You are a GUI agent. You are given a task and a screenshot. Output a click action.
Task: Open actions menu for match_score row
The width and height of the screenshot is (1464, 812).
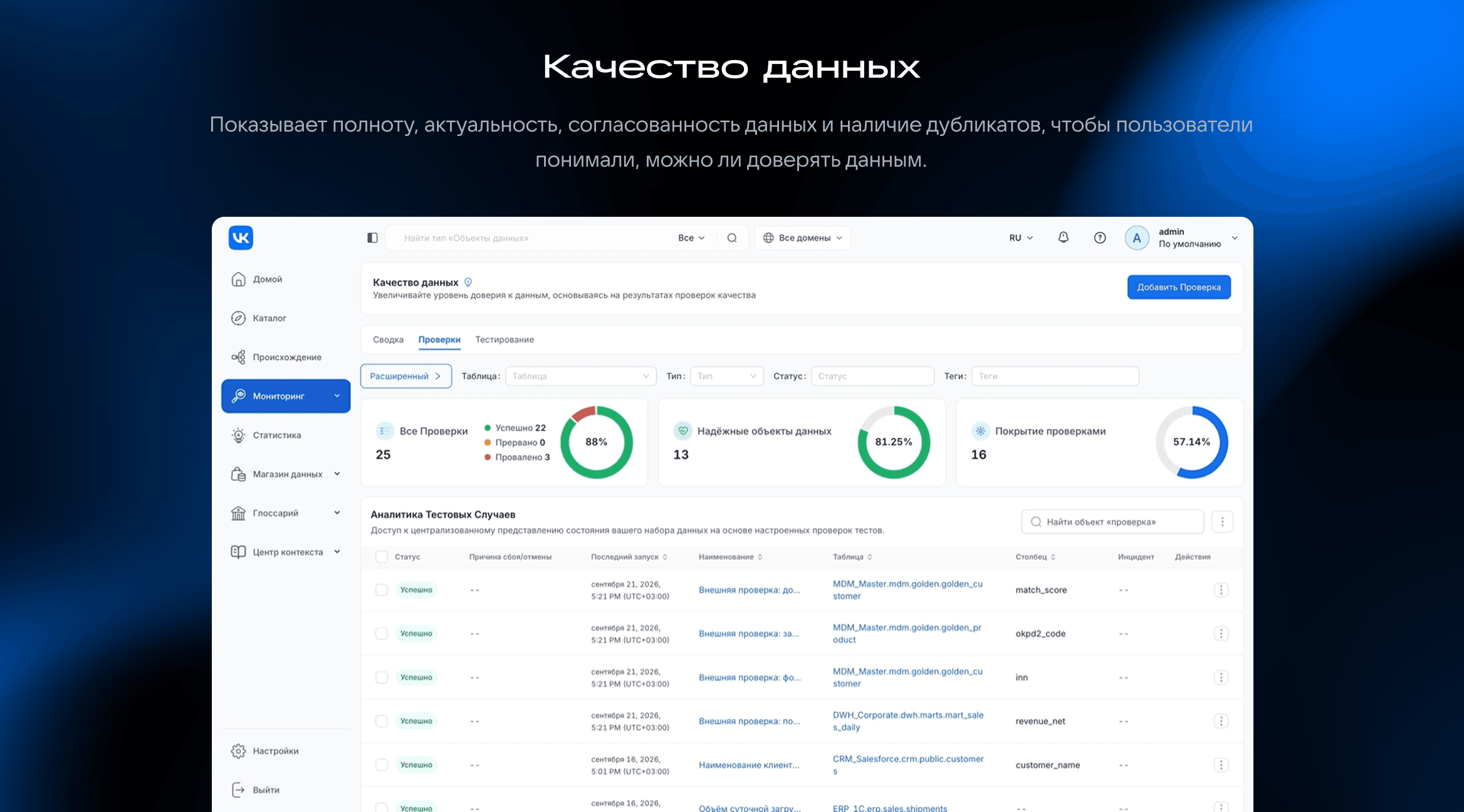pos(1221,590)
